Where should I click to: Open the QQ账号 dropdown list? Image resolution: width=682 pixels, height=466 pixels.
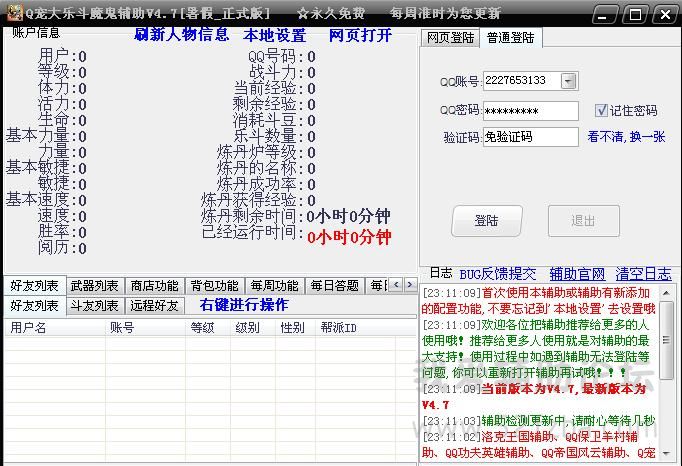568,81
